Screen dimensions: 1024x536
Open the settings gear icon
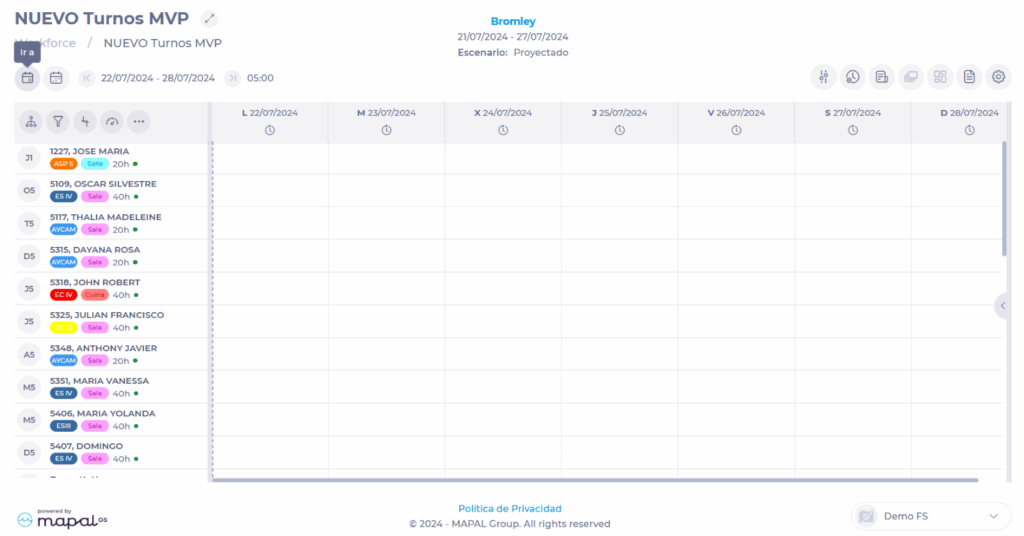click(998, 77)
